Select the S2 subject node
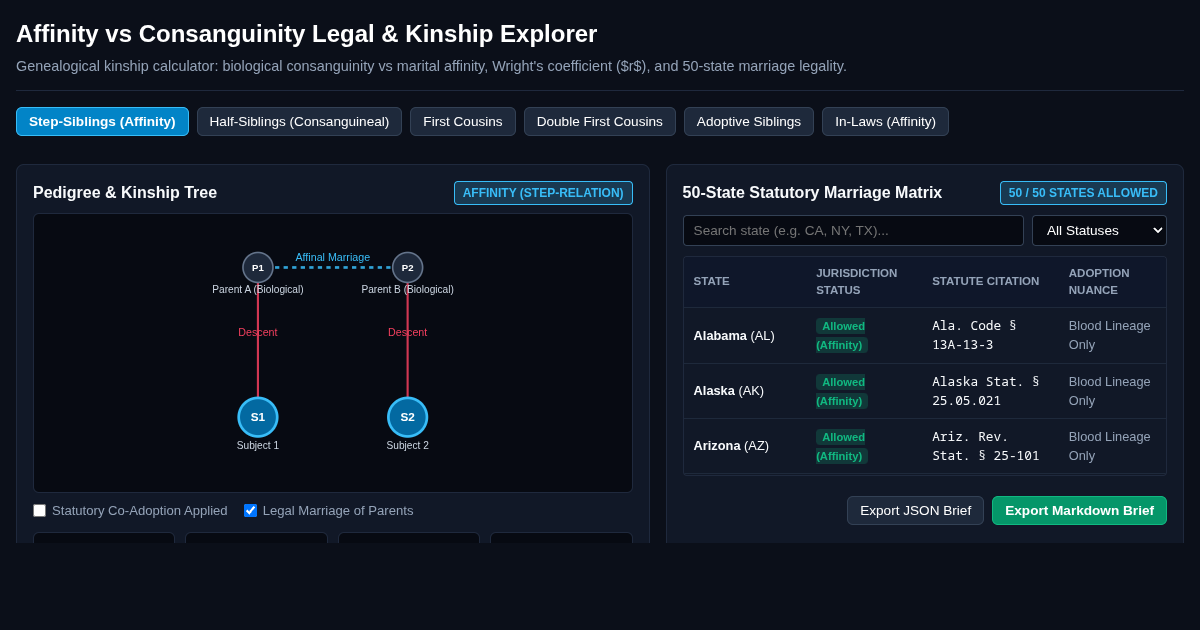 point(408,417)
